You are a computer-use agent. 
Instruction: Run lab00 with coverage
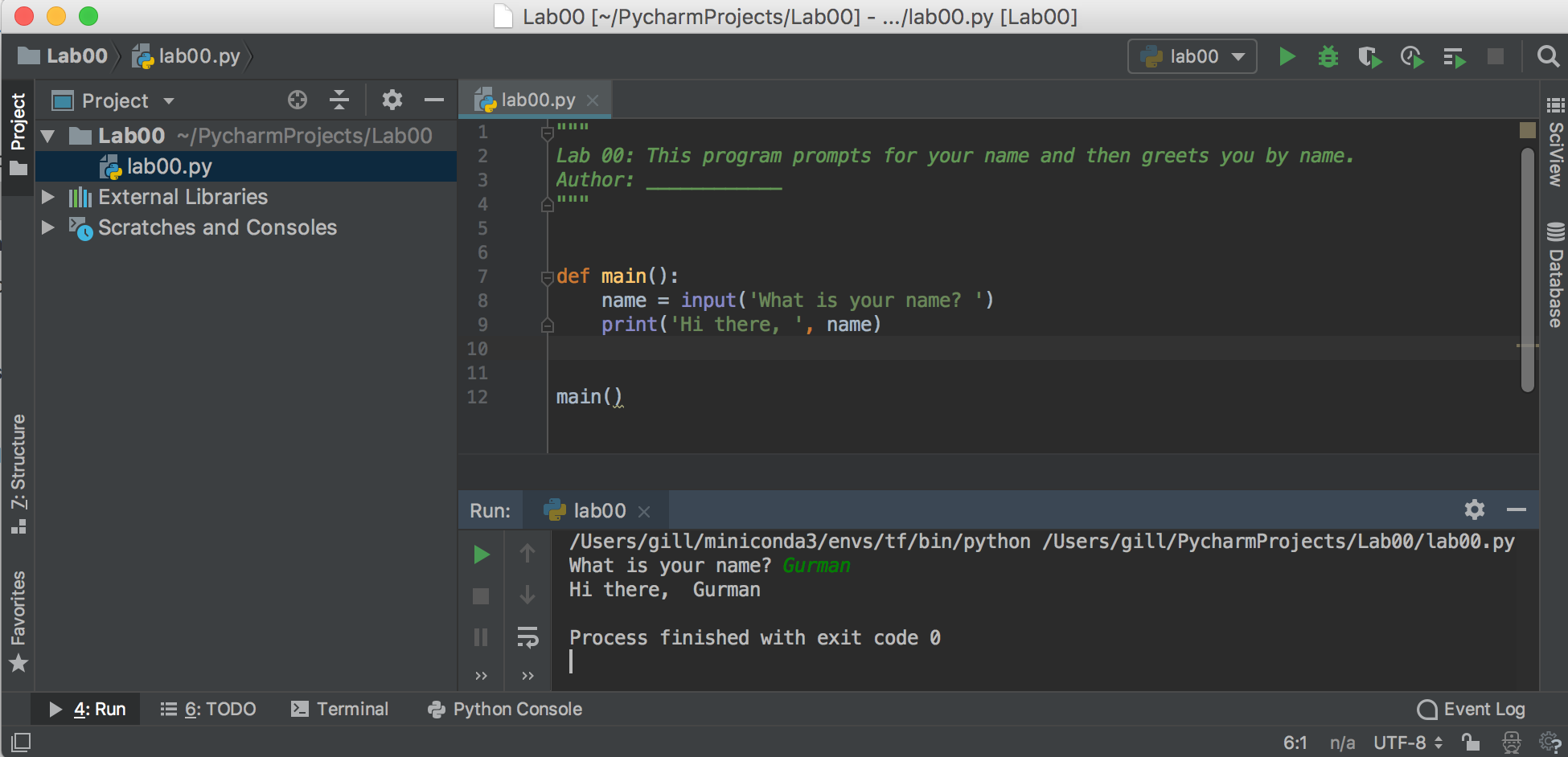[1371, 56]
